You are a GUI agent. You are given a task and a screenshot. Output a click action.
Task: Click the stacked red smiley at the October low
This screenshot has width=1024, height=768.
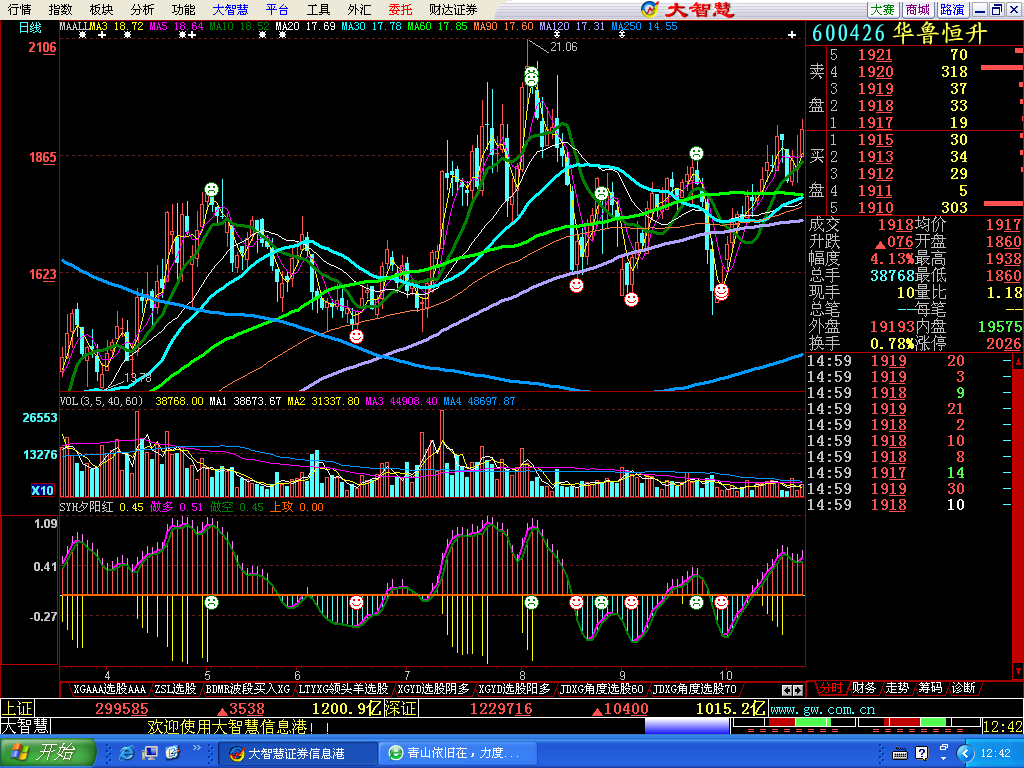721,292
